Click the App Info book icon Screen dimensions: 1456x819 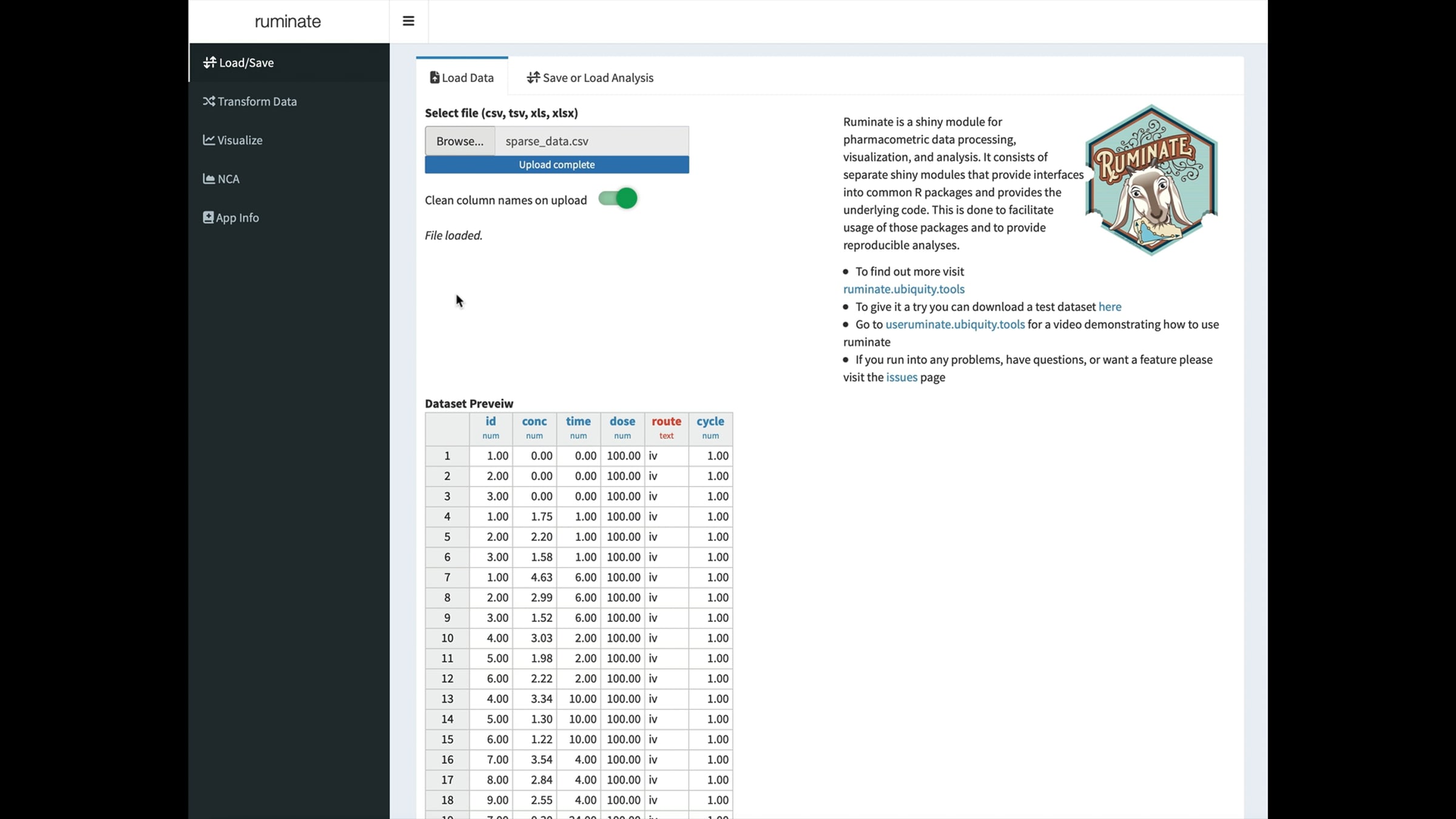coord(208,218)
